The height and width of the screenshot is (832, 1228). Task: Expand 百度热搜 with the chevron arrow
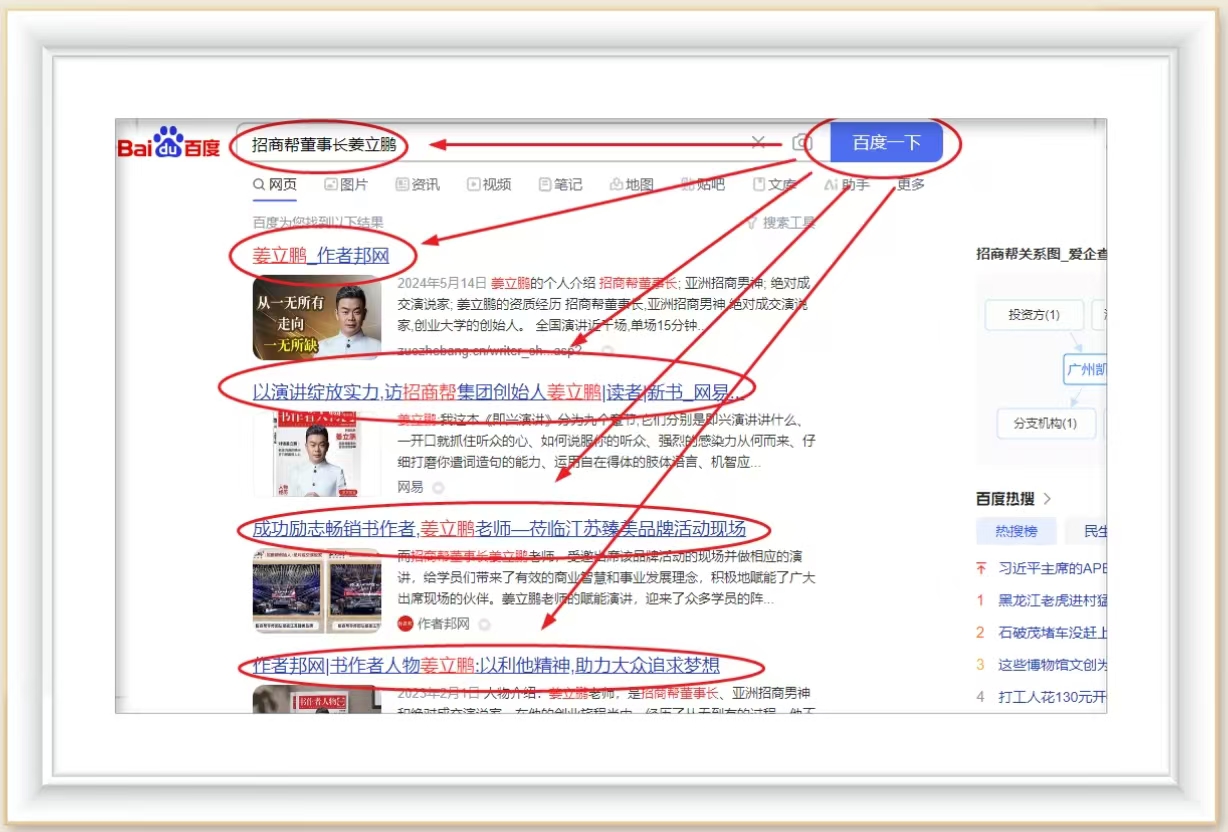coord(1047,498)
